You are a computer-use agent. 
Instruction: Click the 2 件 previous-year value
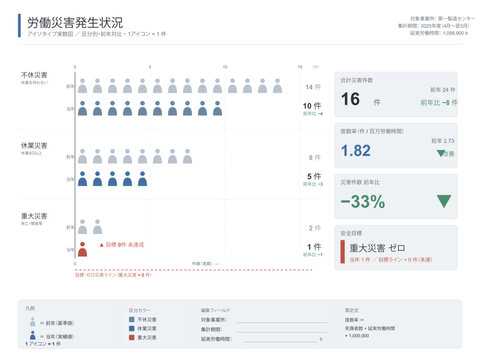click(x=315, y=228)
